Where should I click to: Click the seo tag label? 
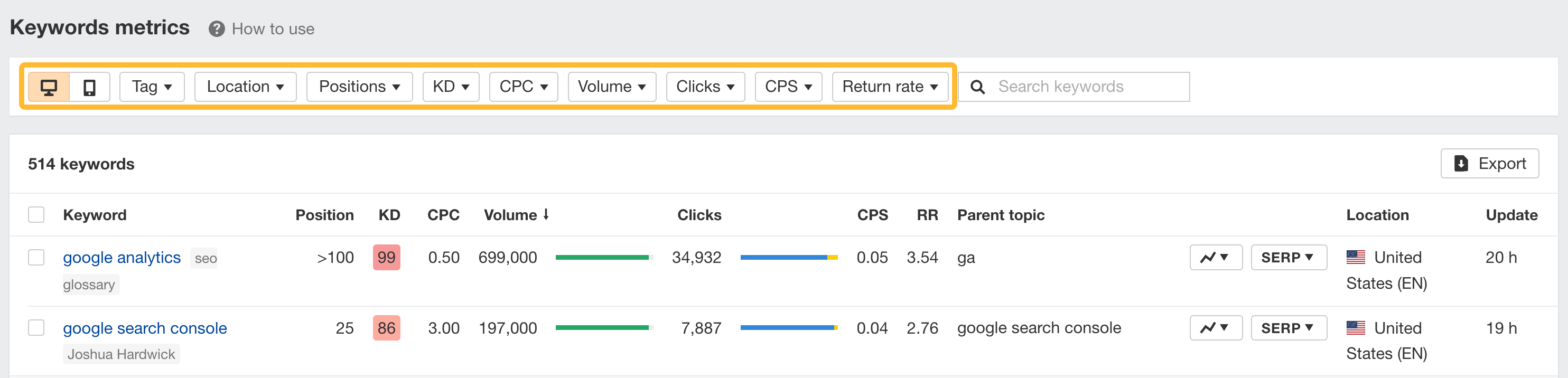(206, 259)
